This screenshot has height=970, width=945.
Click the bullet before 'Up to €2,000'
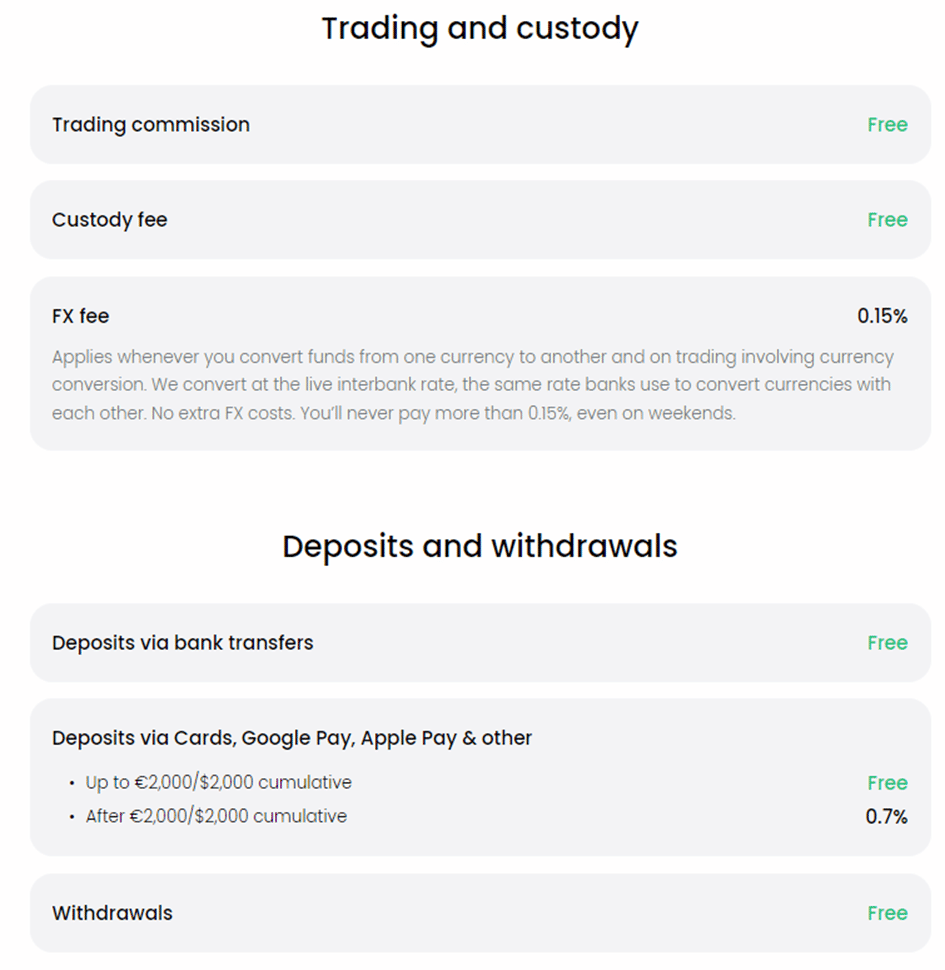point(72,784)
